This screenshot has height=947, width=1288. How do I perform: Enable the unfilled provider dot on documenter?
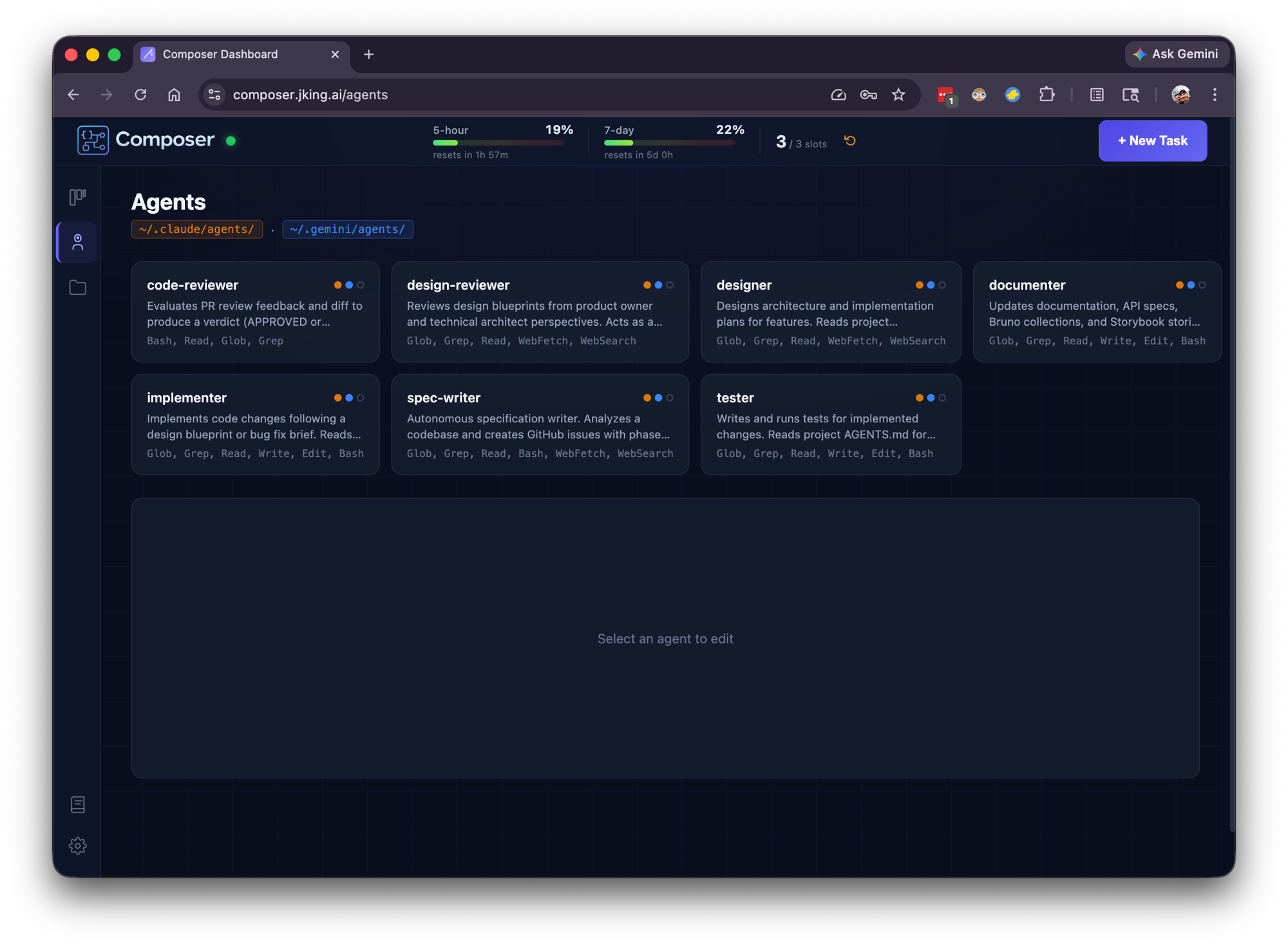(1203, 285)
